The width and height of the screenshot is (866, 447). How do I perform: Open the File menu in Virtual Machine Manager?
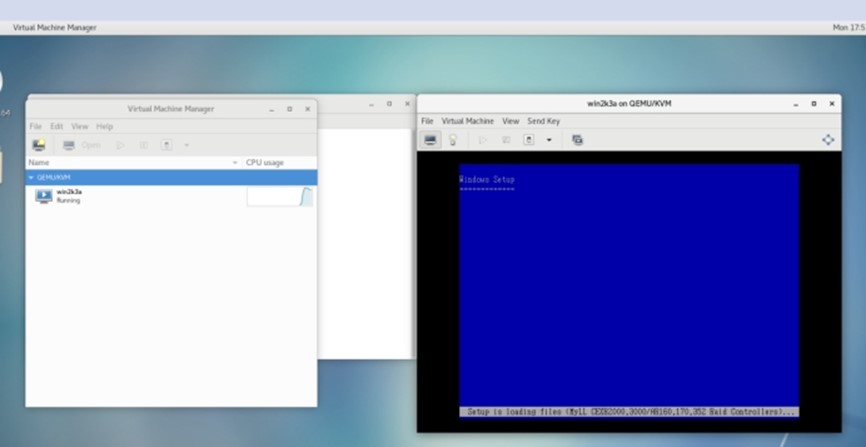35,127
